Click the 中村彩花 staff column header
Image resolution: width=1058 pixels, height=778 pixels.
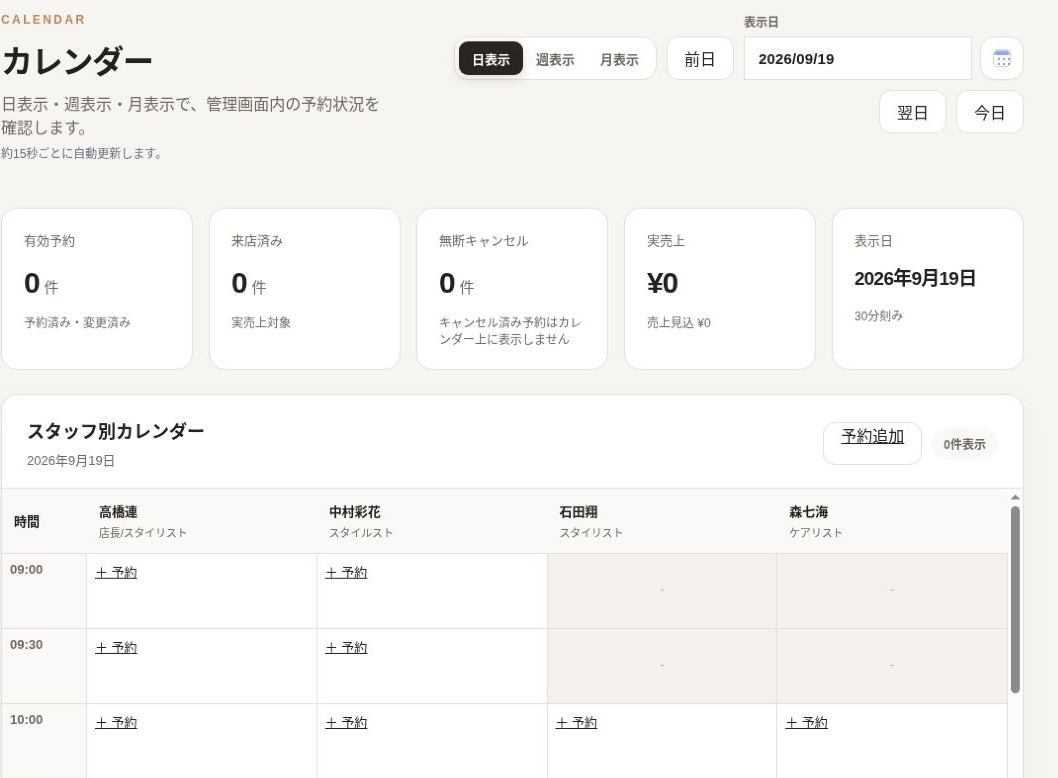(432, 521)
